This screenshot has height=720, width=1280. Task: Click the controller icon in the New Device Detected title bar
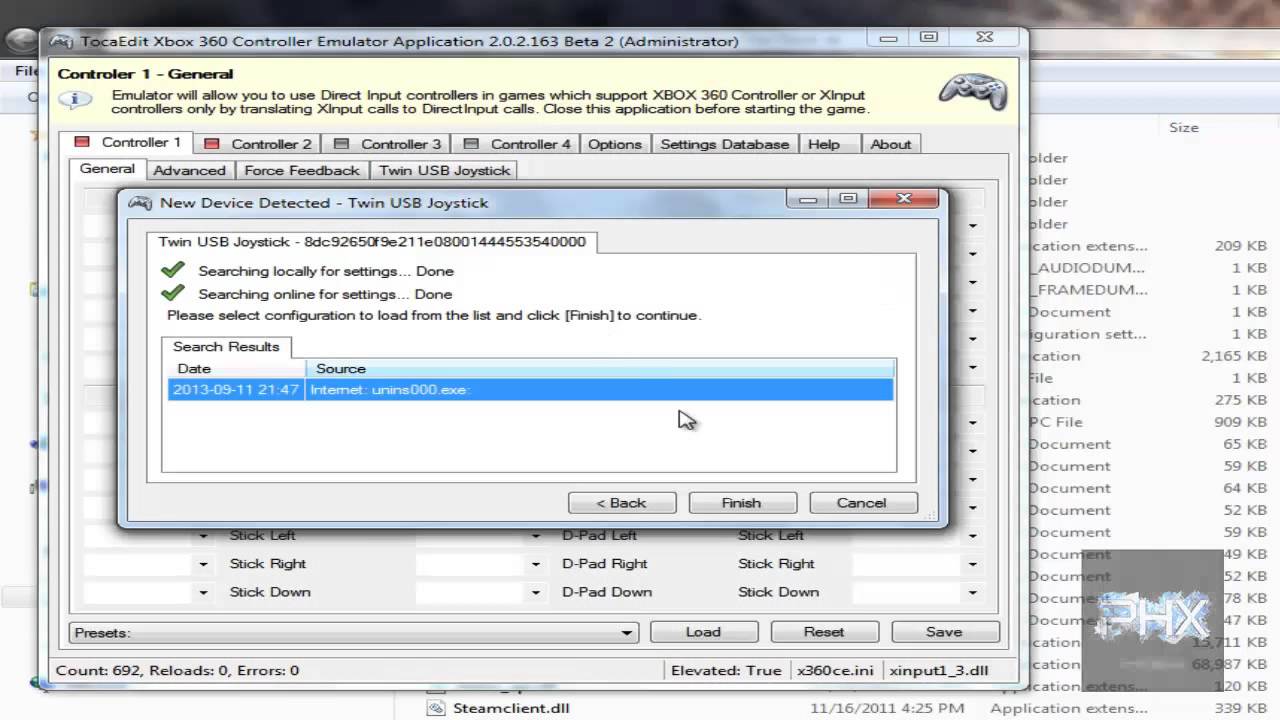[139, 202]
